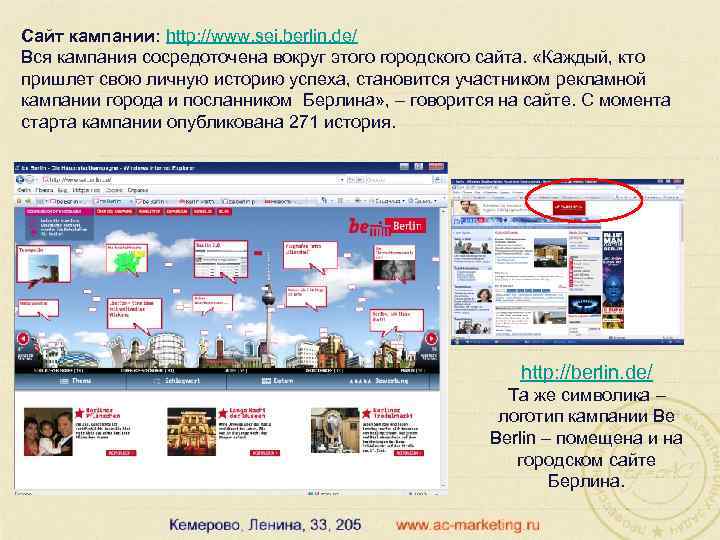Click the red Be Berlin banner on berlin.de
Screen dimensions: 720x540
pos(569,207)
